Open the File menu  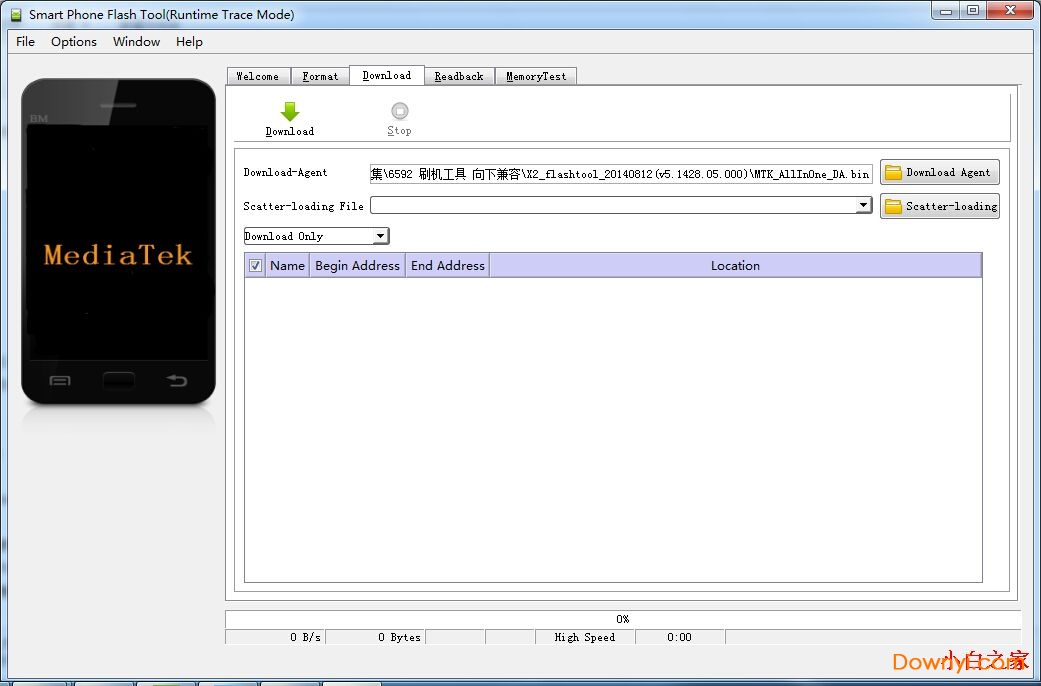tap(25, 42)
